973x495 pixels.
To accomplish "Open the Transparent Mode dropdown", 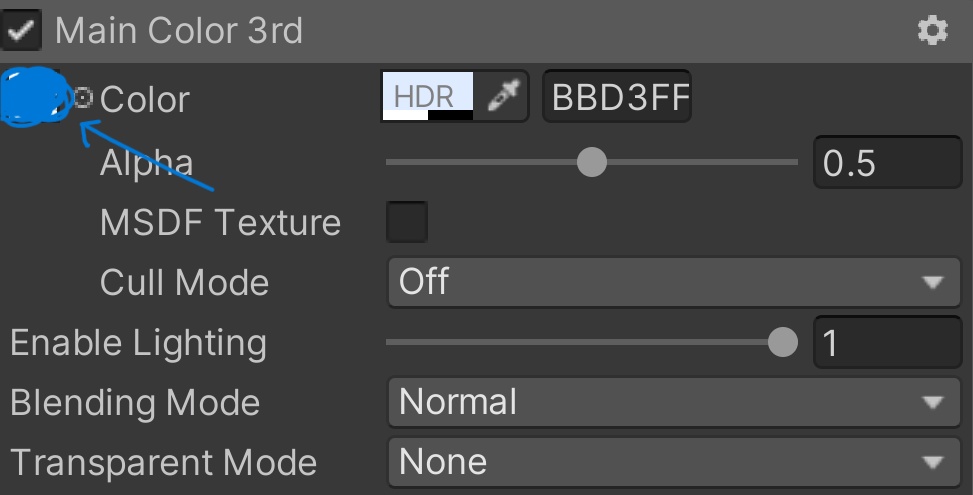I will point(666,462).
